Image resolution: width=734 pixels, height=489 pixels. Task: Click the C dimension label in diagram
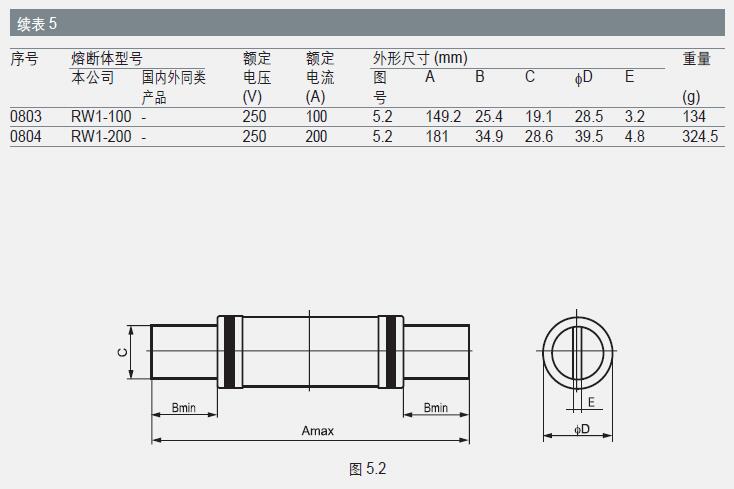(x=122, y=352)
